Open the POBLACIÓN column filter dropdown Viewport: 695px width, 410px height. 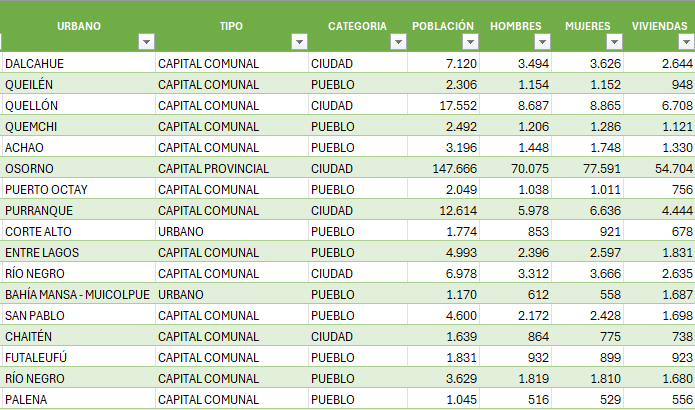click(470, 42)
